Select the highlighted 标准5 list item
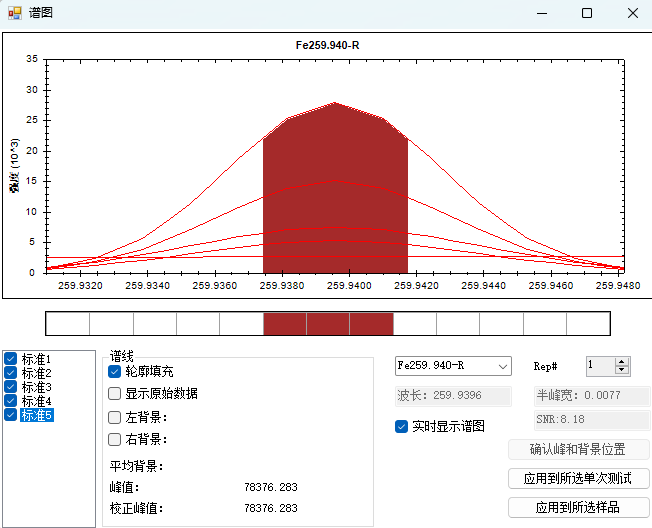Viewport: 652px width, 528px height. (37, 415)
